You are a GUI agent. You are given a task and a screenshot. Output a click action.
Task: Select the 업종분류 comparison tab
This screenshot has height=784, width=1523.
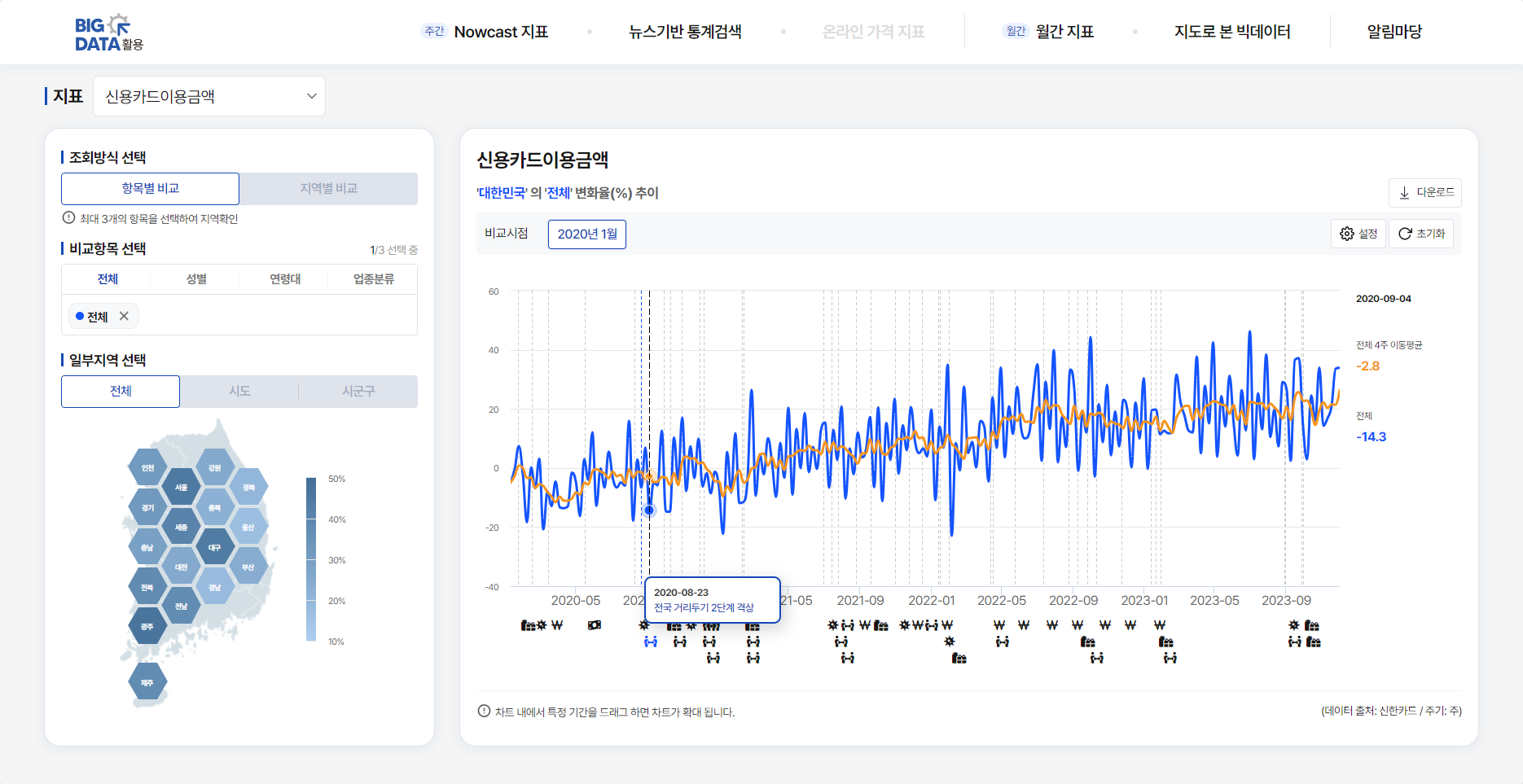pyautogui.click(x=373, y=279)
